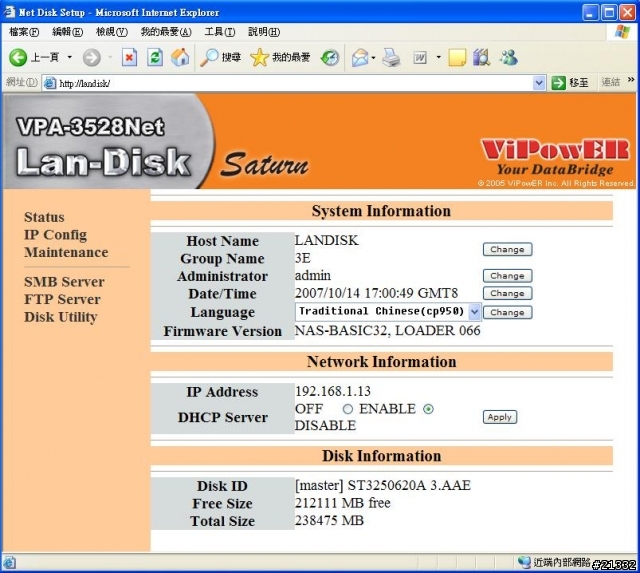Click the IE page icon in title bar
This screenshot has width=640, height=573.
[x=9, y=12]
